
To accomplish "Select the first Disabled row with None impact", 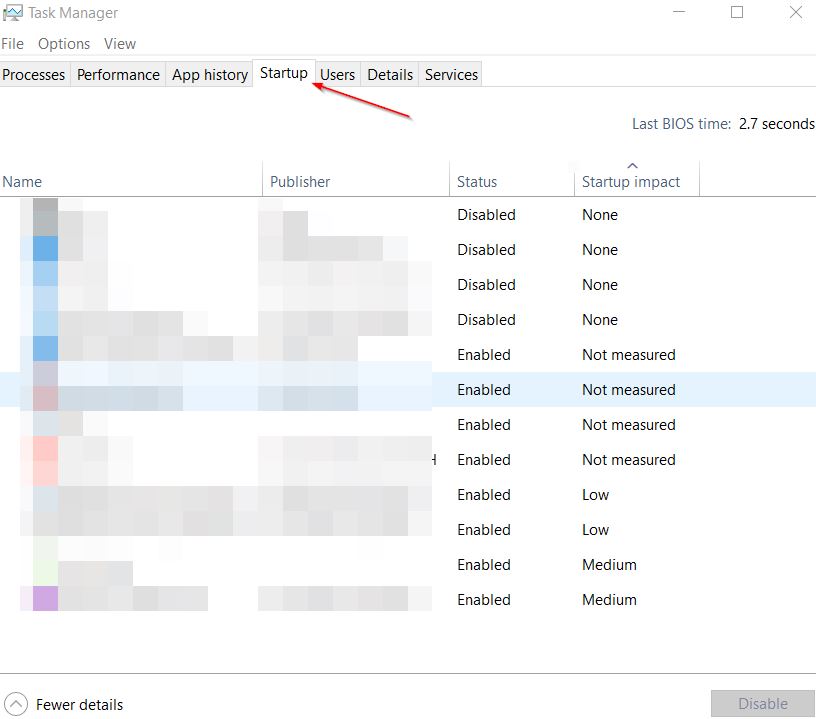I will [x=408, y=215].
